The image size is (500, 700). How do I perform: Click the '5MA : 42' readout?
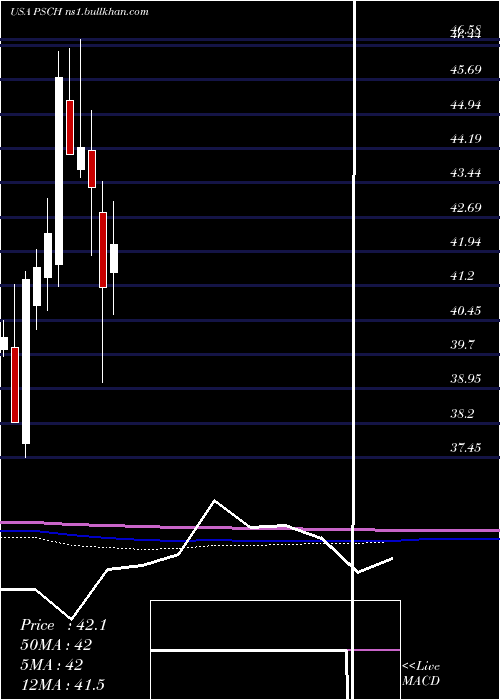[x=52, y=665]
